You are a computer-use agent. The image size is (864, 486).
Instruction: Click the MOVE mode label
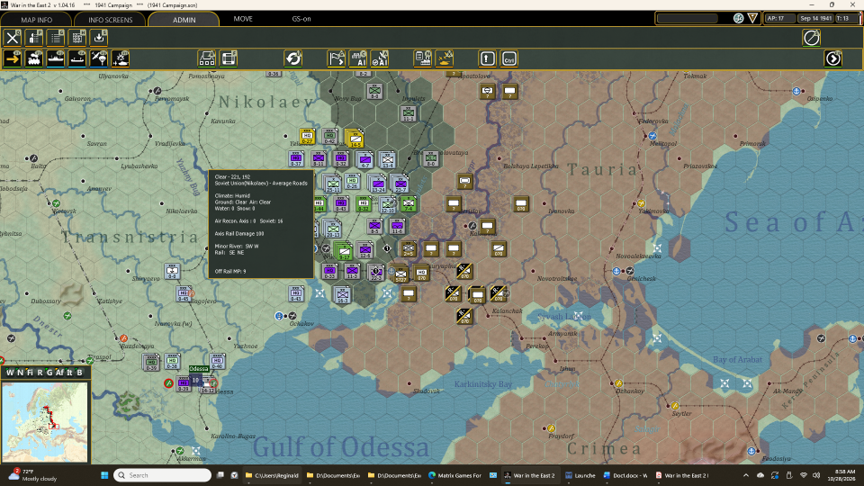pos(243,19)
